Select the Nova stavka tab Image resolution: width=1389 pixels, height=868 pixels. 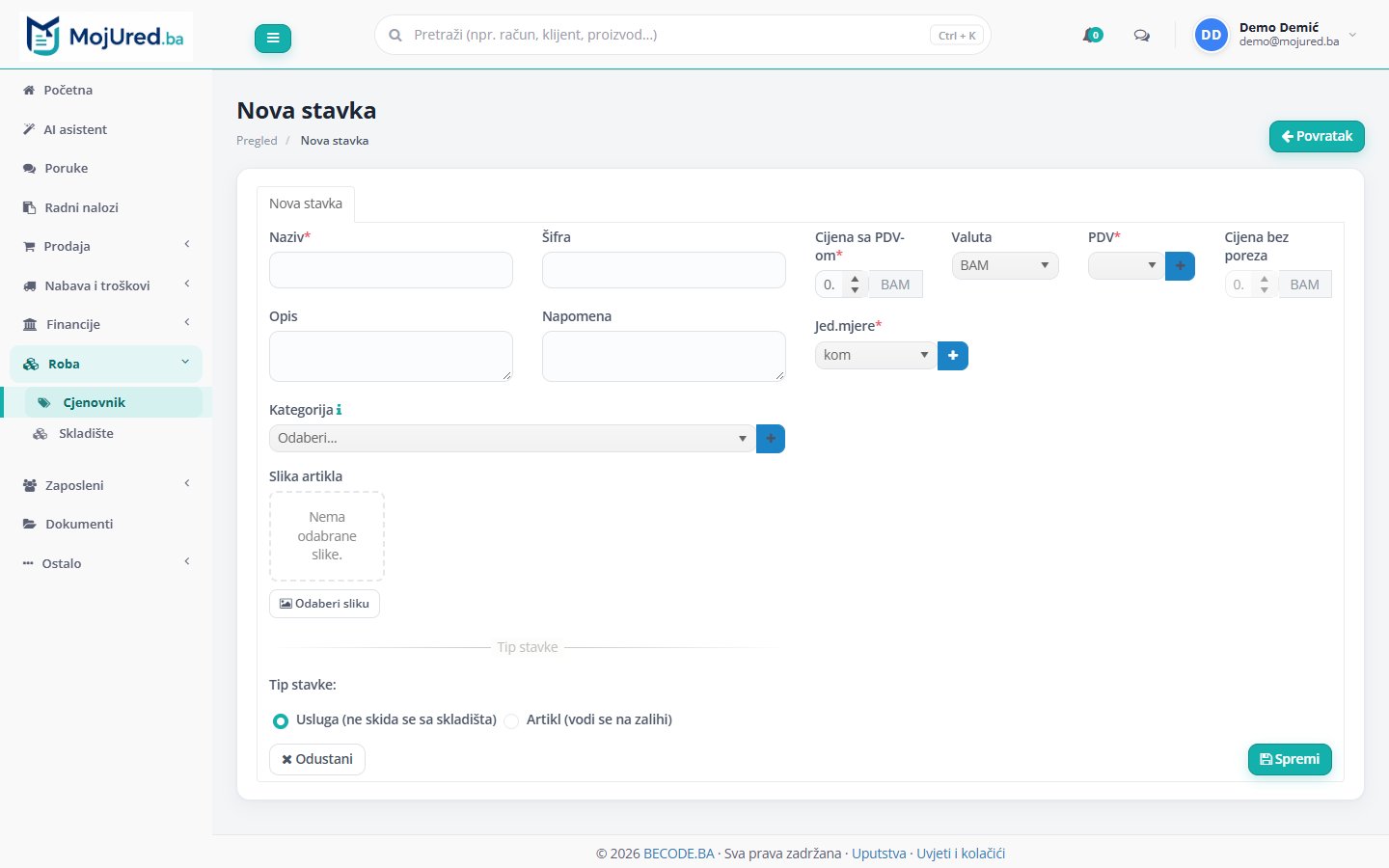(x=306, y=203)
